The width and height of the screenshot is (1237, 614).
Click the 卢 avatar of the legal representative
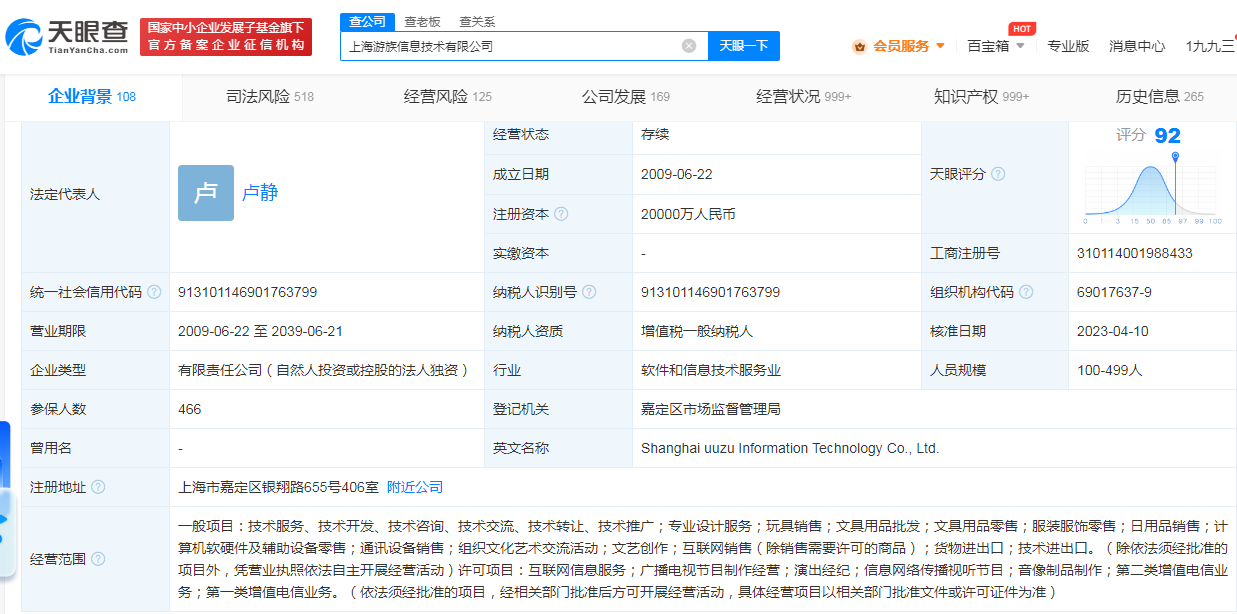tap(206, 193)
